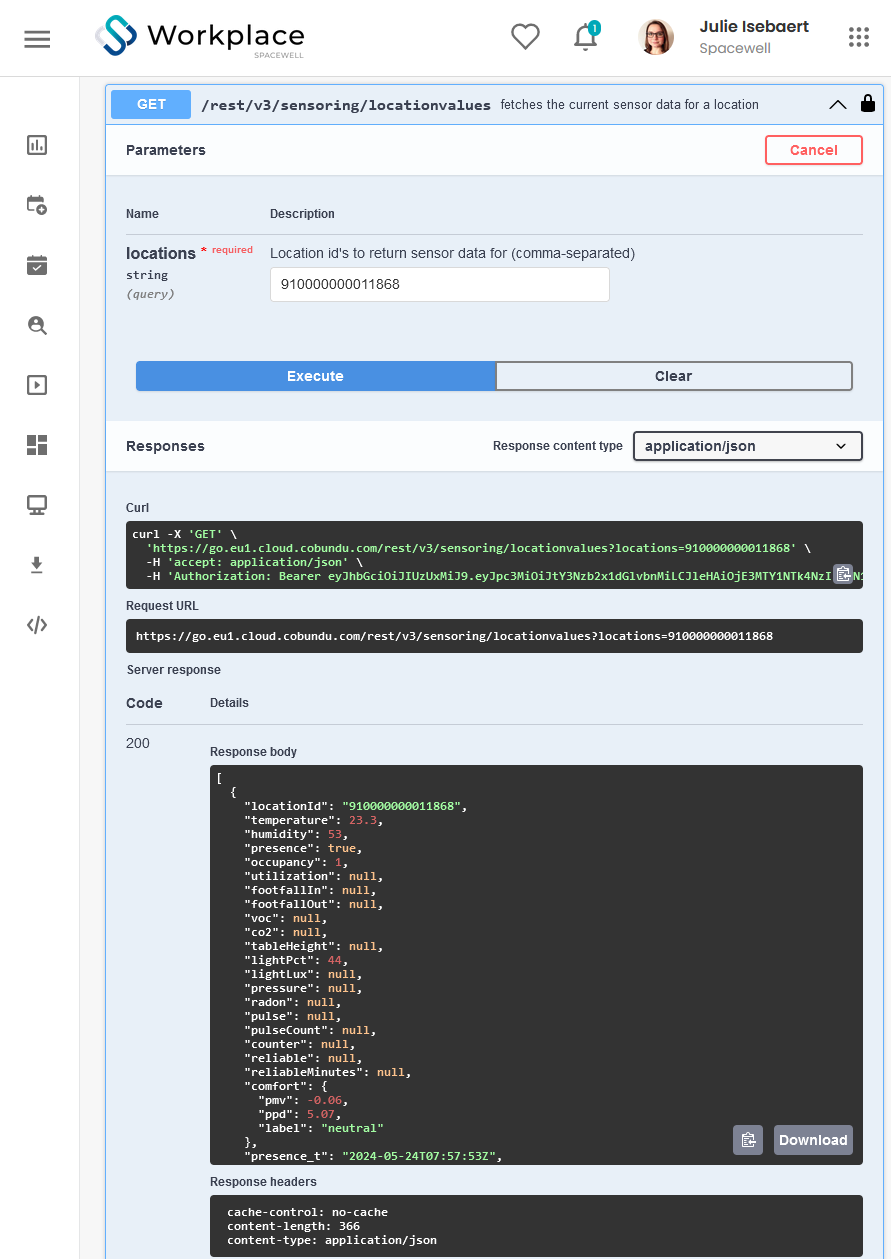The height and width of the screenshot is (1259, 891).
Task: Click the "label": "neutral" line
Action: 321,1128
